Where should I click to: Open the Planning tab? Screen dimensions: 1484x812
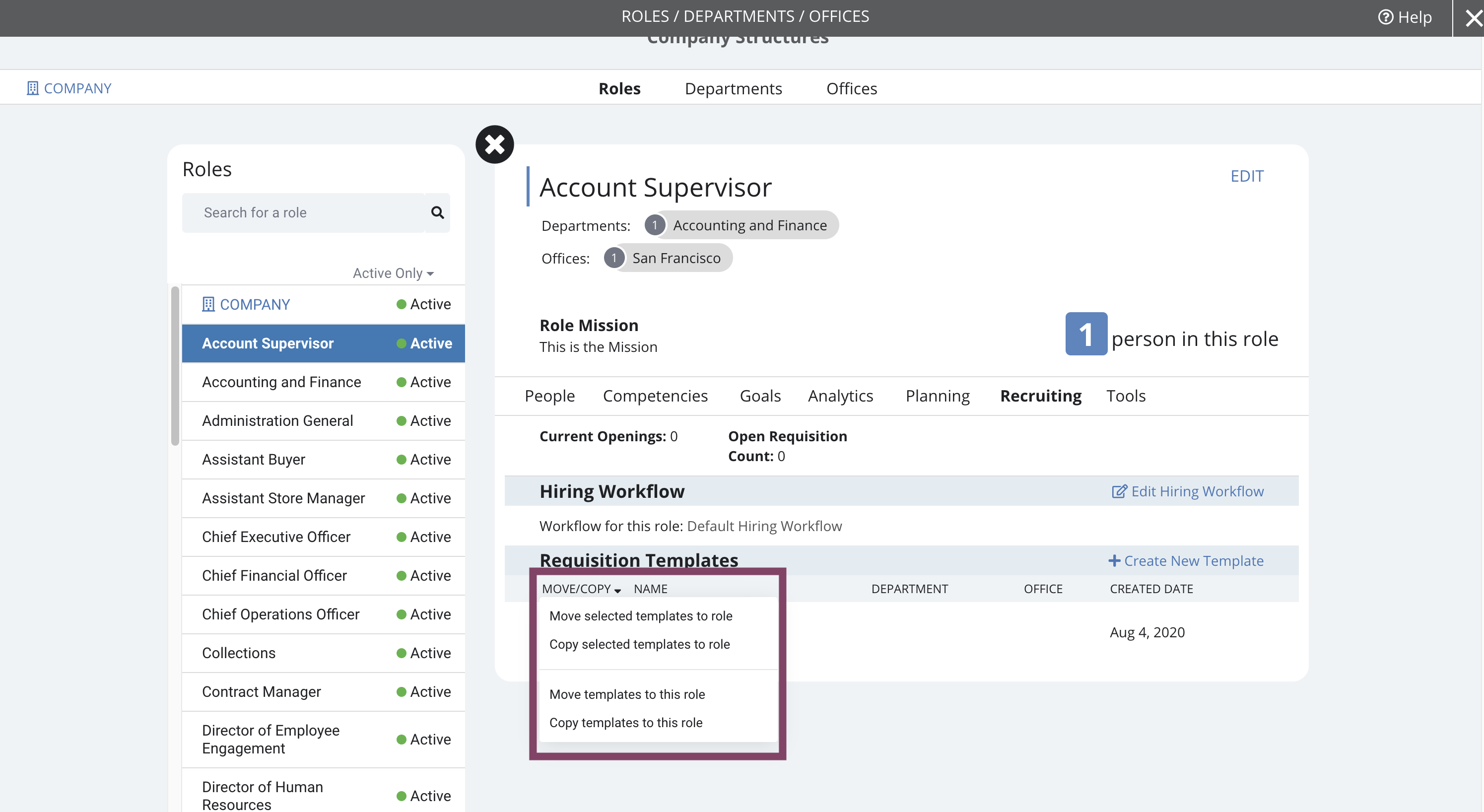tap(937, 396)
